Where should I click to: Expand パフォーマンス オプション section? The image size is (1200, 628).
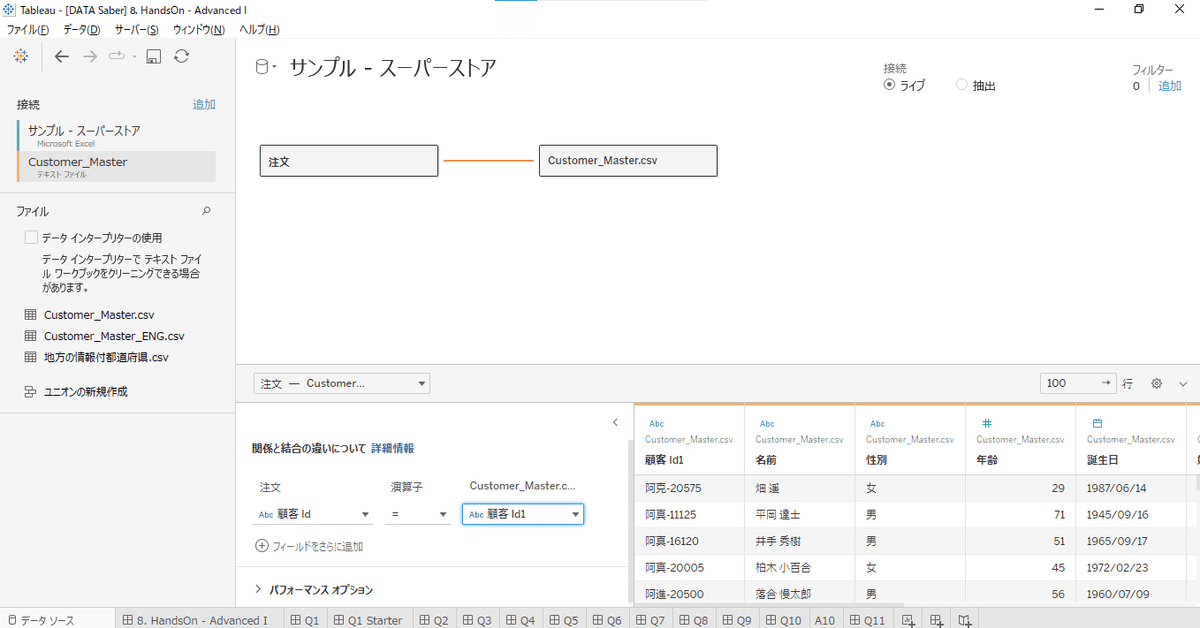tap(259, 590)
